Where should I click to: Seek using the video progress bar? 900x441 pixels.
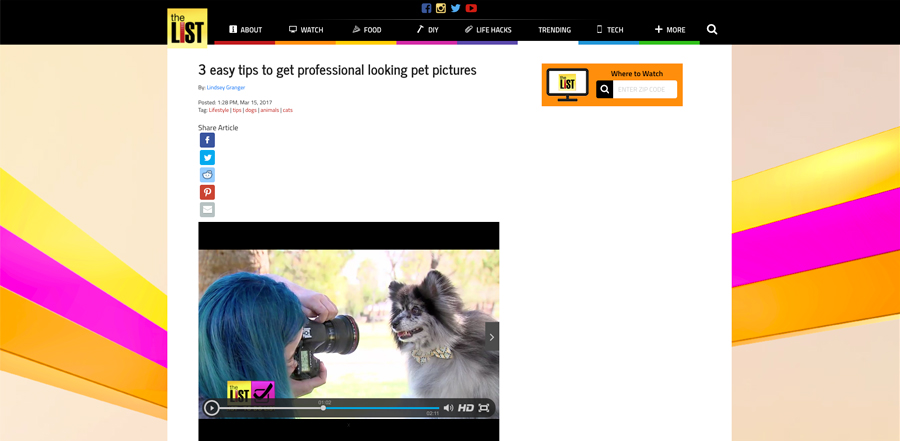329,408
